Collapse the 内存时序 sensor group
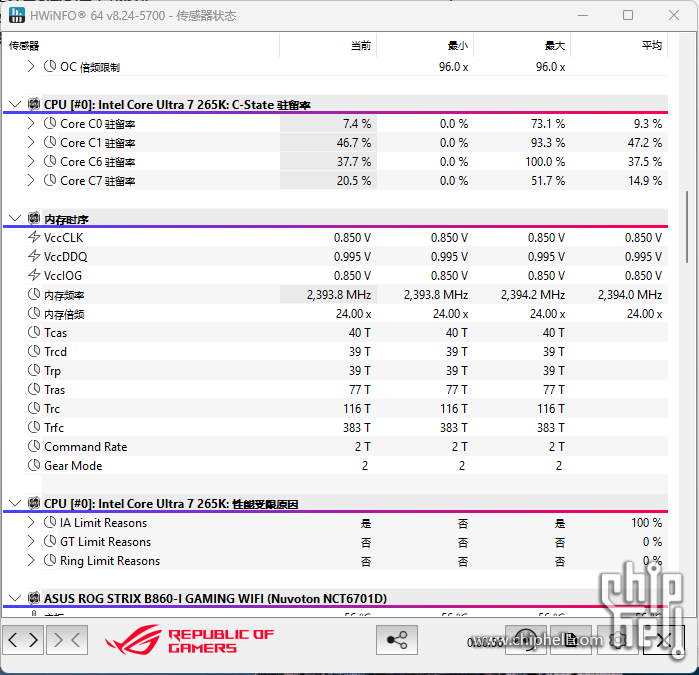Viewport: 699px width, 675px height. click(15, 218)
